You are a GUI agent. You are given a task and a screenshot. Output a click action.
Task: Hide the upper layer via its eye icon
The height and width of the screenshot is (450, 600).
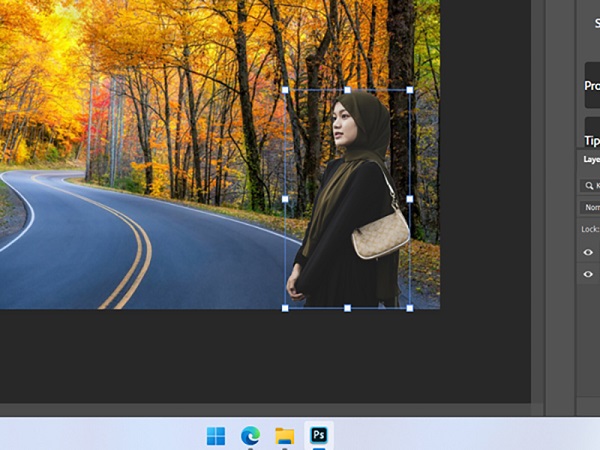pos(588,252)
